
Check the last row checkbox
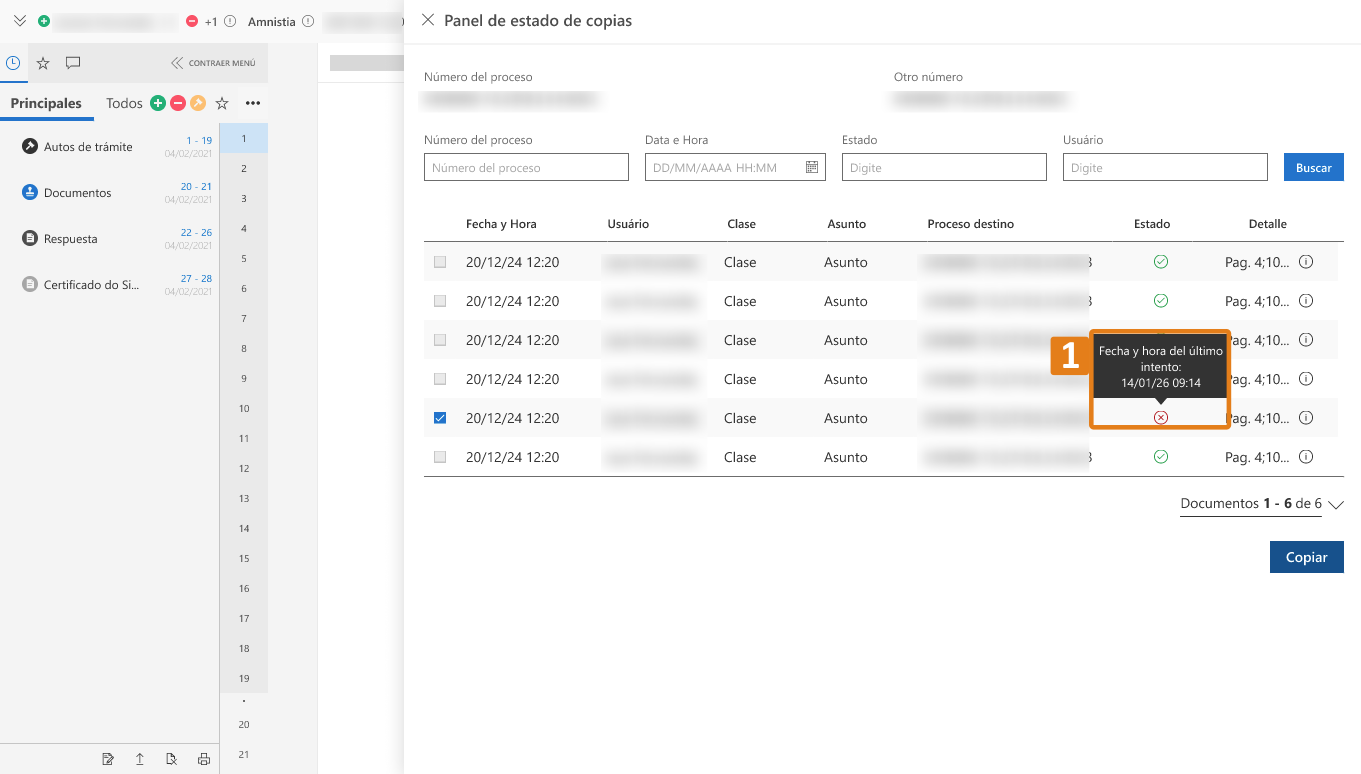coord(439,456)
